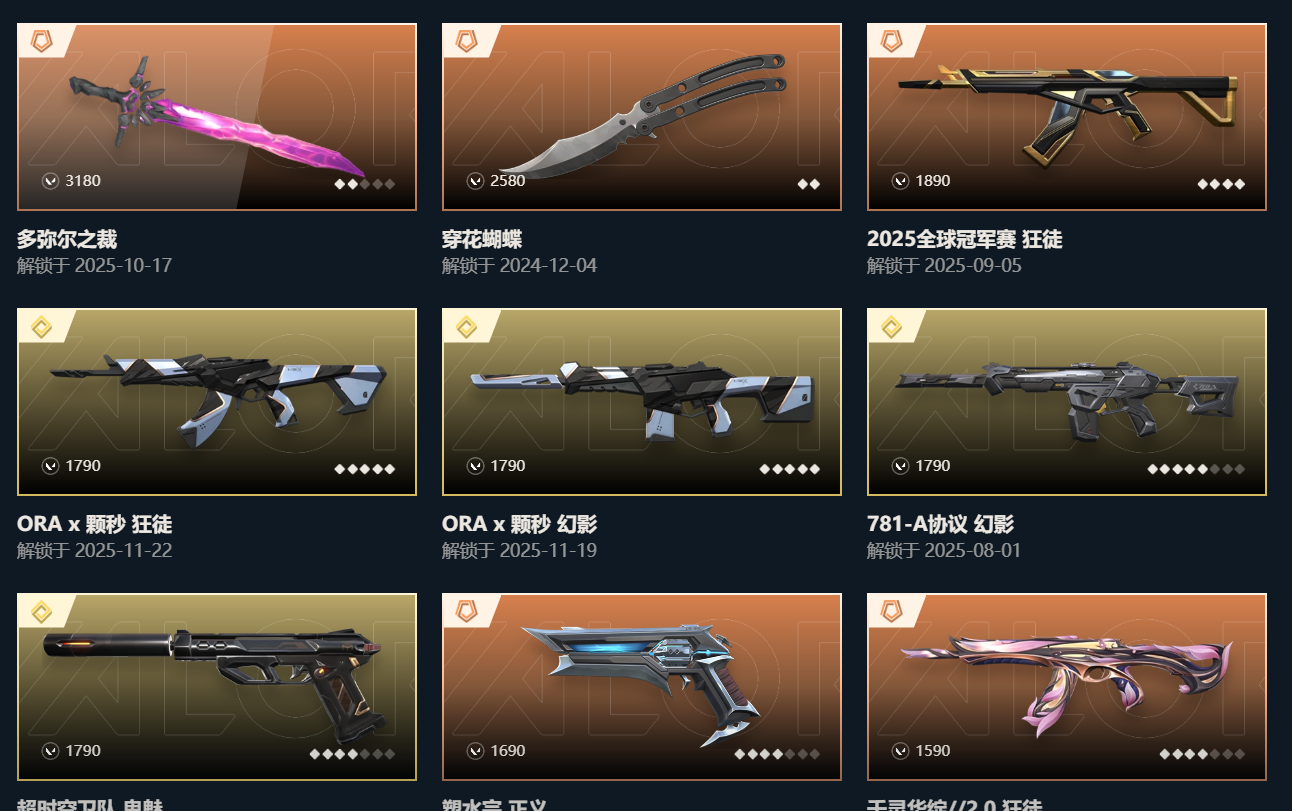Click the currency icon beside the 1690 price
The width and height of the screenshot is (1292, 811).
475,751
